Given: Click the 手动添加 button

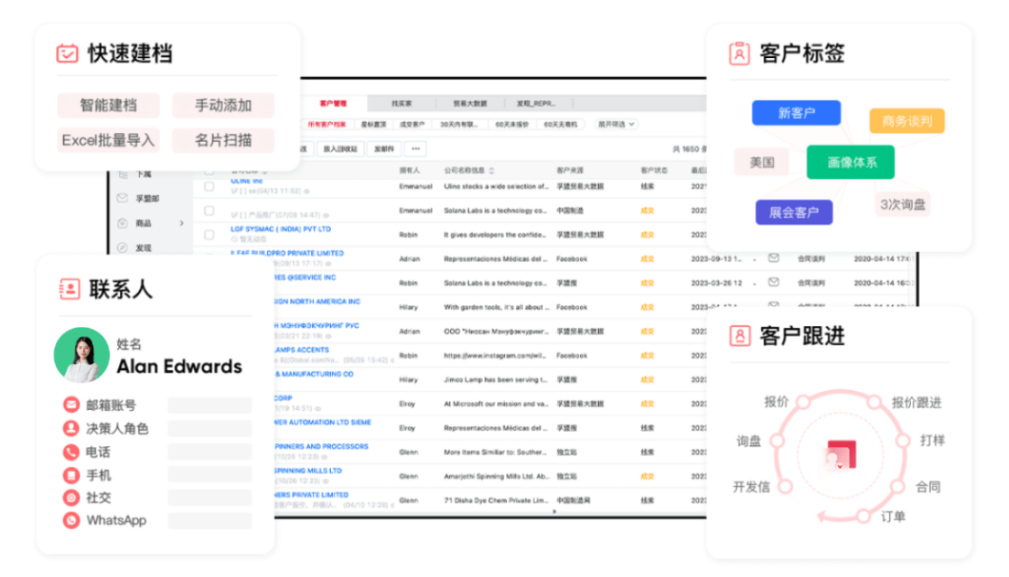Looking at the screenshot, I should [223, 105].
